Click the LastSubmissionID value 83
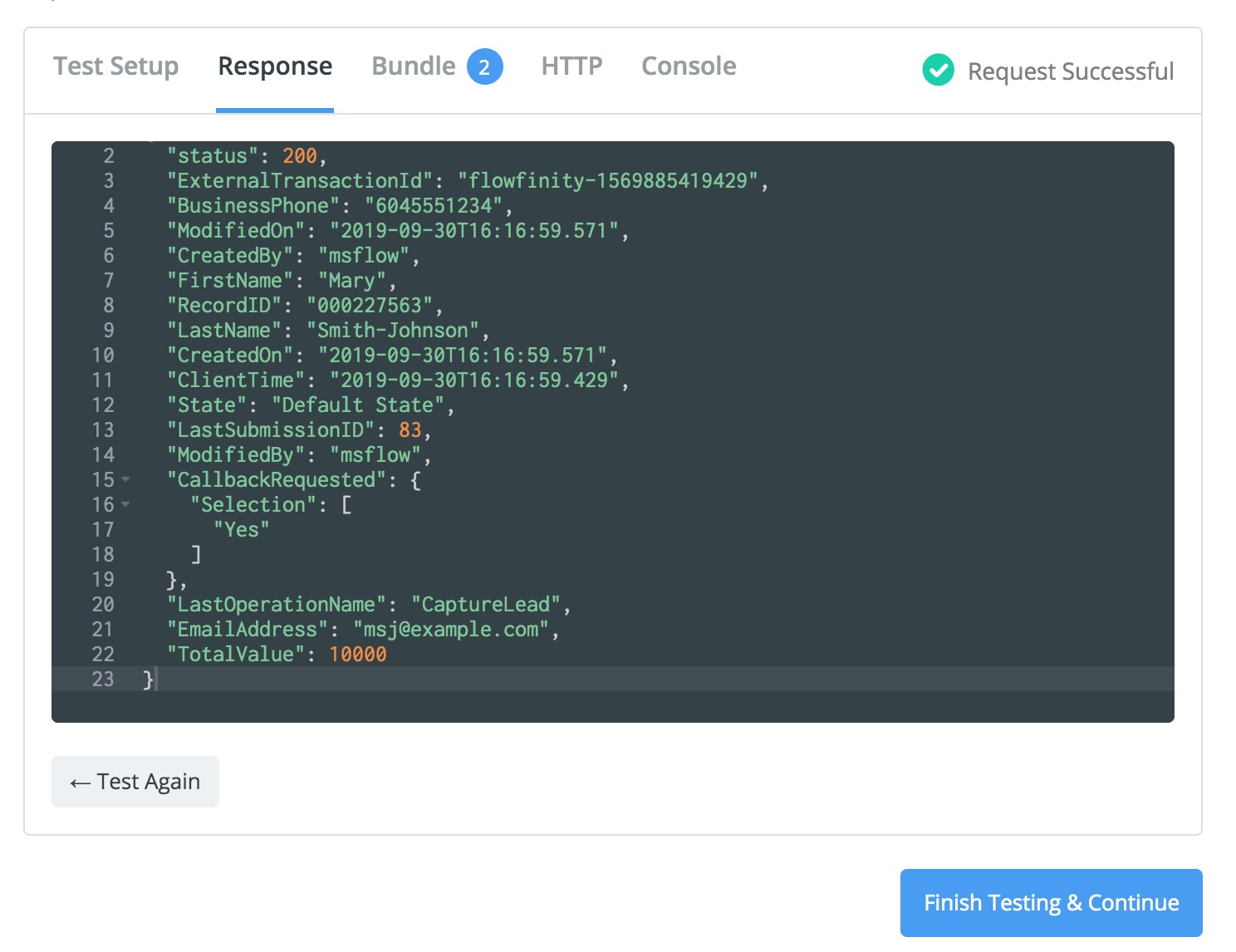 [410, 430]
